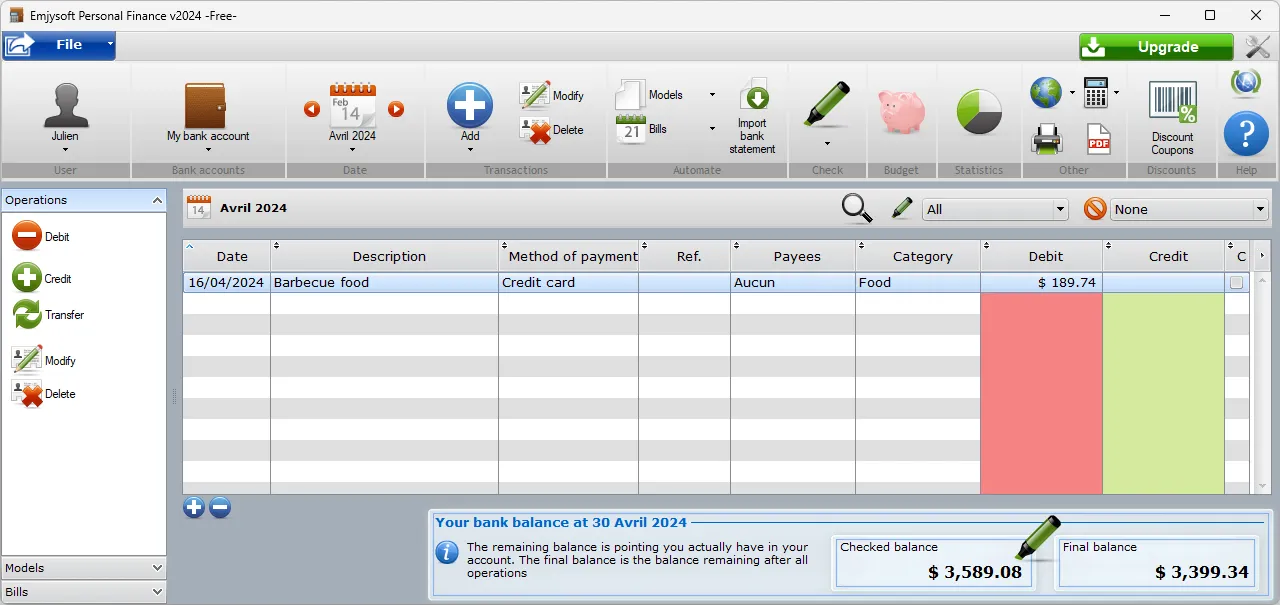This screenshot has width=1280, height=605.
Task: View Statistics pie chart
Action: [977, 108]
